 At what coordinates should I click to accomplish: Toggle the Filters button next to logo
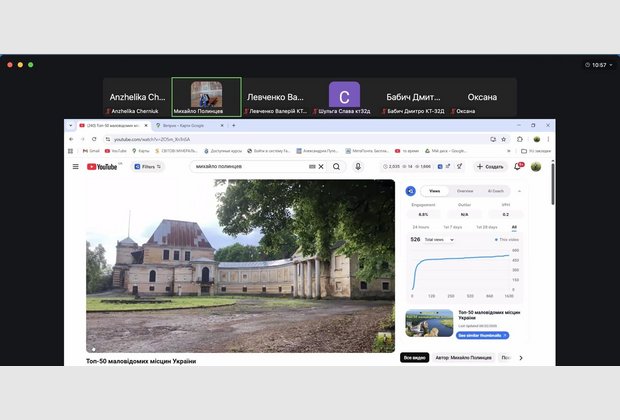pos(145,167)
